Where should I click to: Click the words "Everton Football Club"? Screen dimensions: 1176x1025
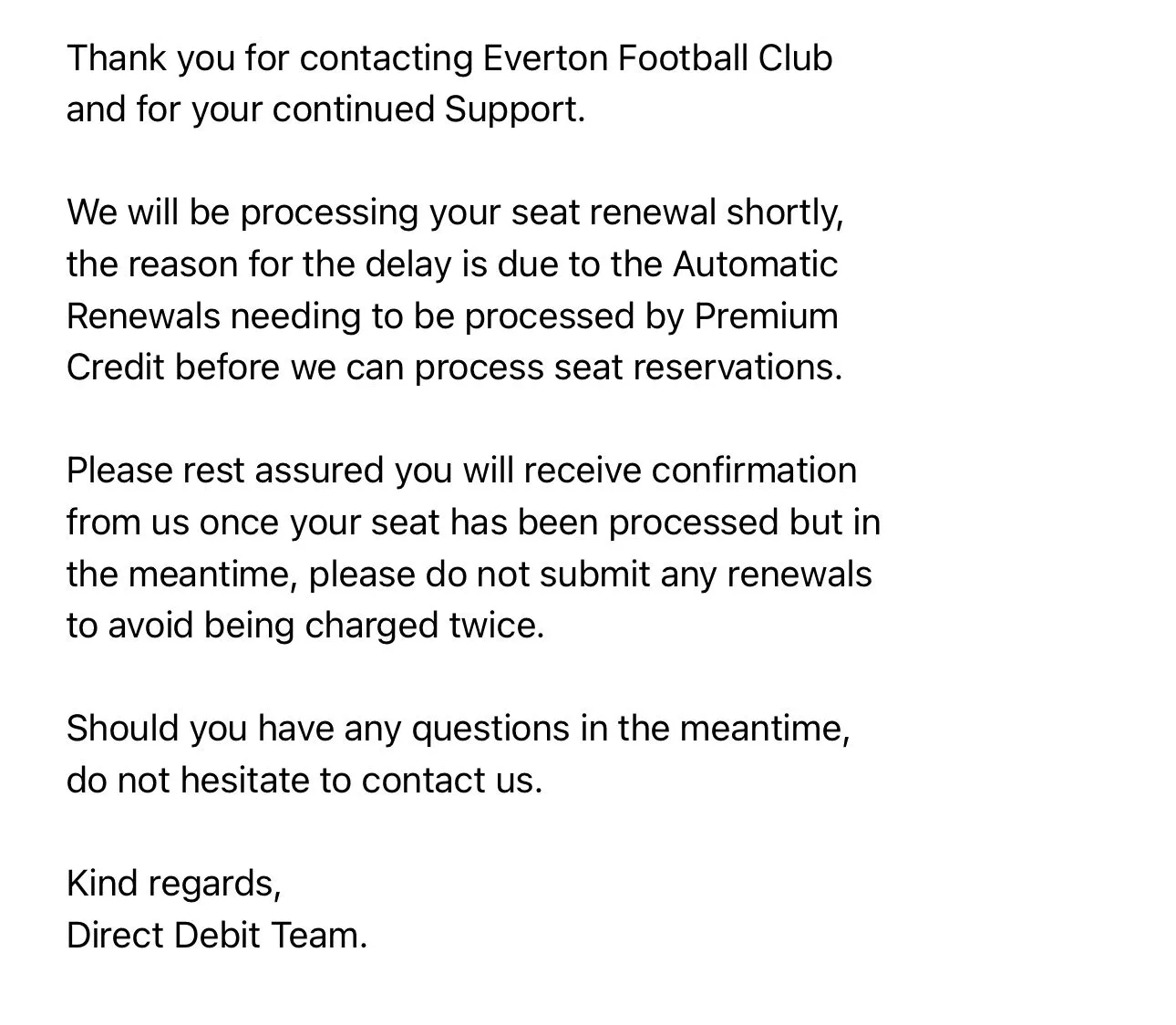click(657, 58)
